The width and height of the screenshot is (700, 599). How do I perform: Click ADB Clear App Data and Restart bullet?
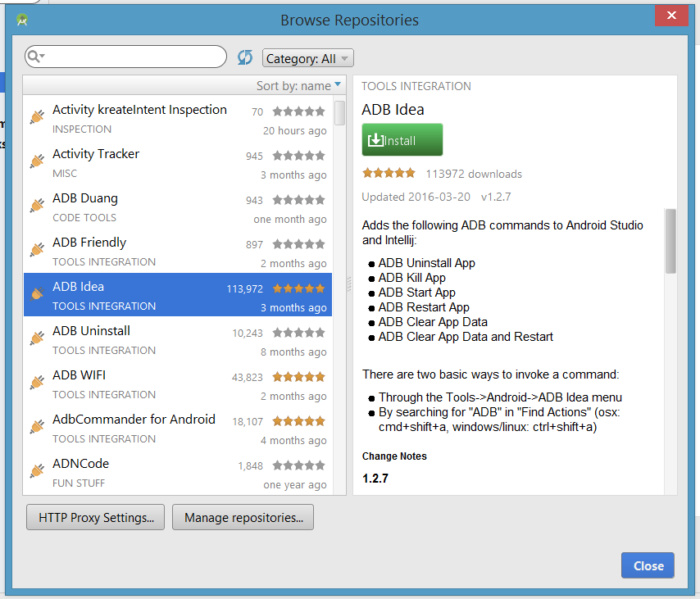[x=466, y=337]
